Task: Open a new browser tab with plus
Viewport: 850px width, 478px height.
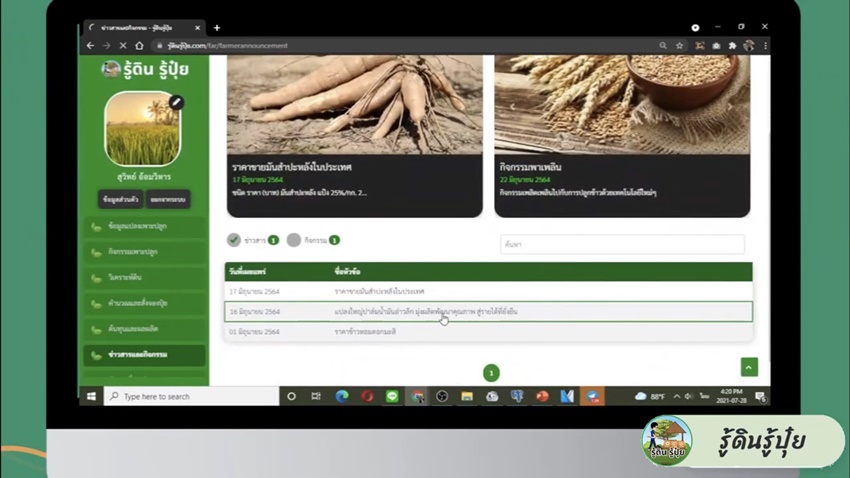Action: (217, 28)
